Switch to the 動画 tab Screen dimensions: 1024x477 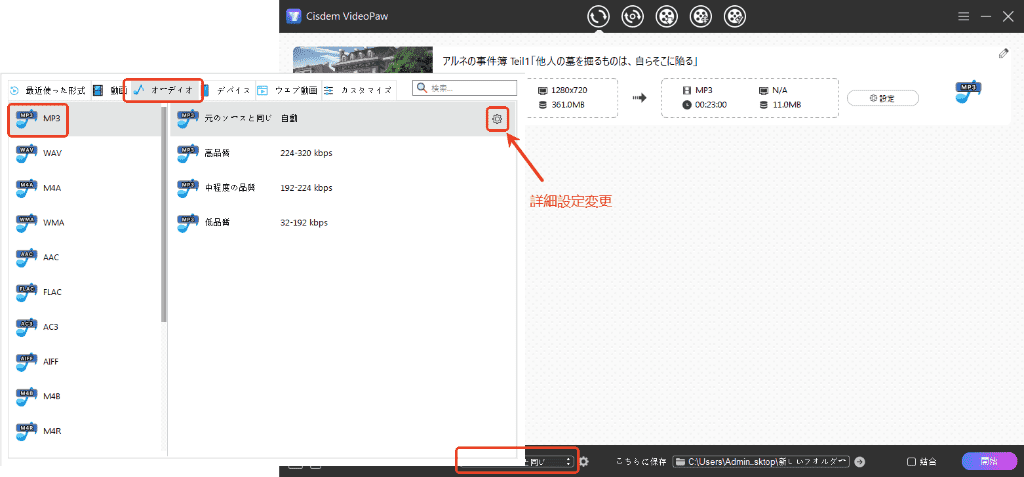[x=109, y=90]
